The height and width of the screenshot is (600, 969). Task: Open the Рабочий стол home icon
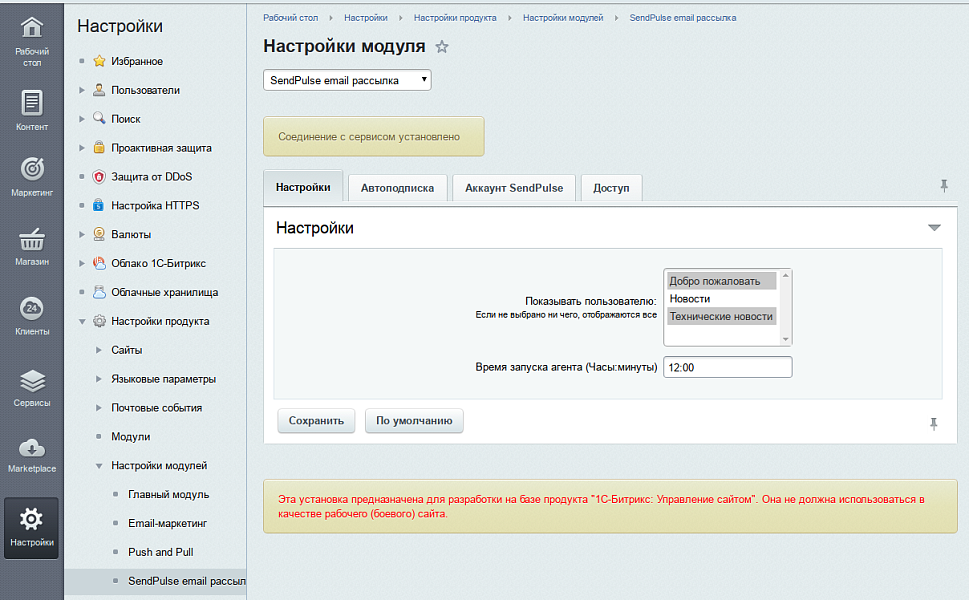click(32, 27)
